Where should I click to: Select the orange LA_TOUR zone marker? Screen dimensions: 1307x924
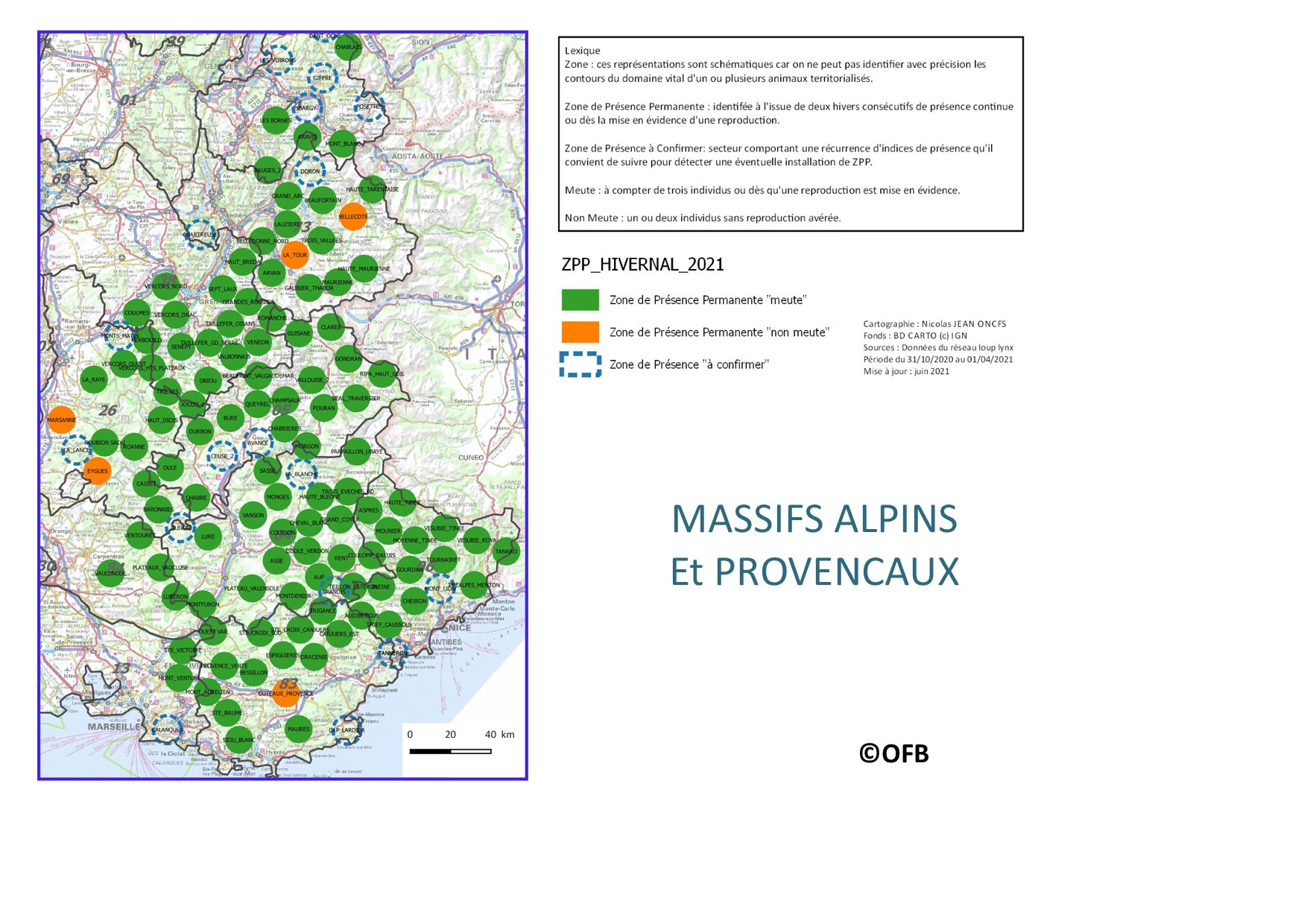click(x=294, y=255)
